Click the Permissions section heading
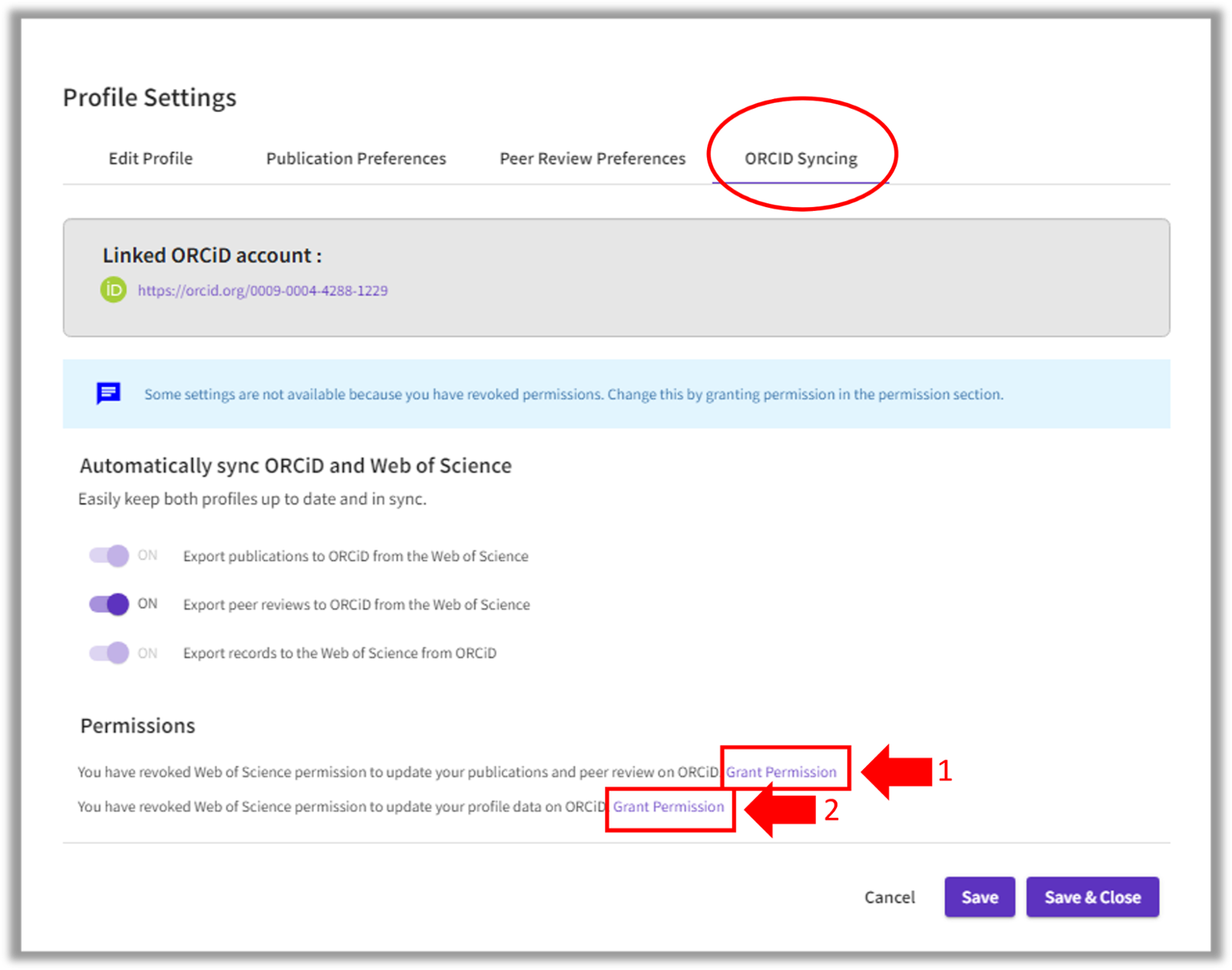Image resolution: width=1232 pixels, height=970 pixels. click(x=137, y=726)
